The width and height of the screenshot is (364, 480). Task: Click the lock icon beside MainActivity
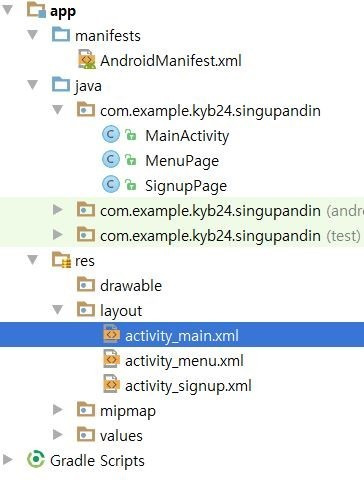point(130,135)
